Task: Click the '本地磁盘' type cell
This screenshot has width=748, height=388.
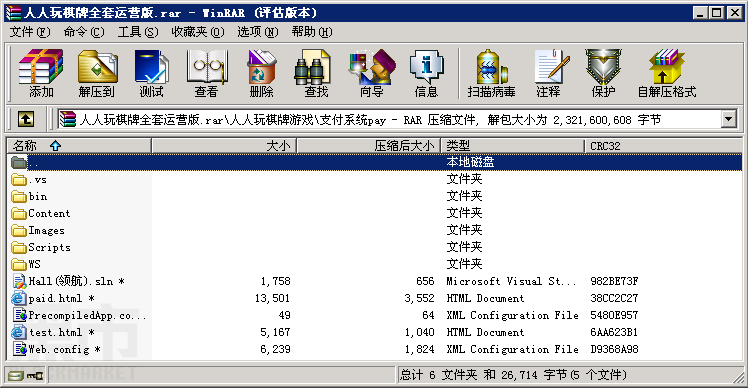Action: pos(470,162)
